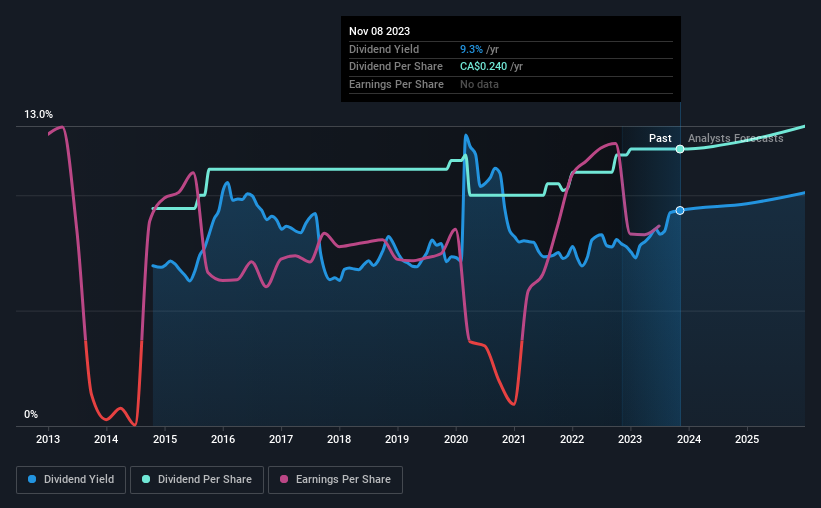Screen dimensions: 821x508
Task: Toggle the Dividend Per Share legend button
Action: tap(197, 480)
